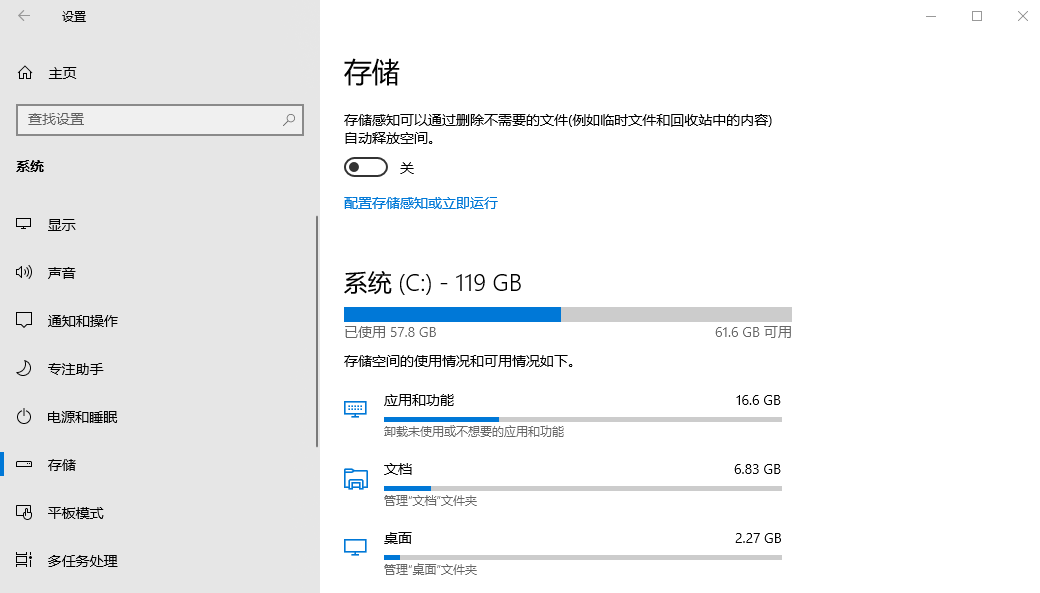
Task: Select the 专注助手 focus assist icon
Action: point(24,368)
